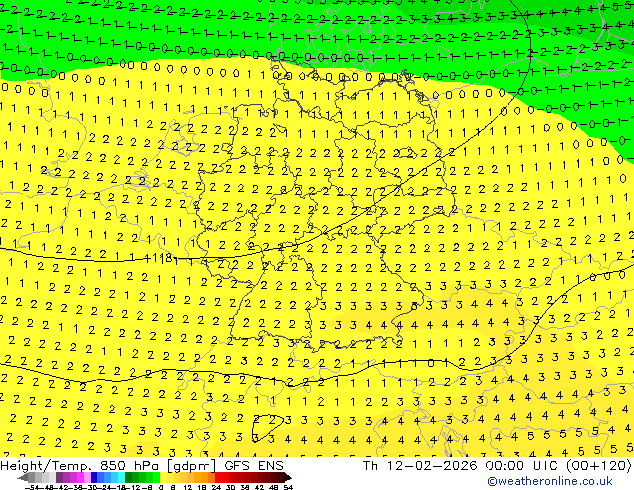Click the left arrow end of color scale
This screenshot has height=490, width=634.
(x=23, y=478)
